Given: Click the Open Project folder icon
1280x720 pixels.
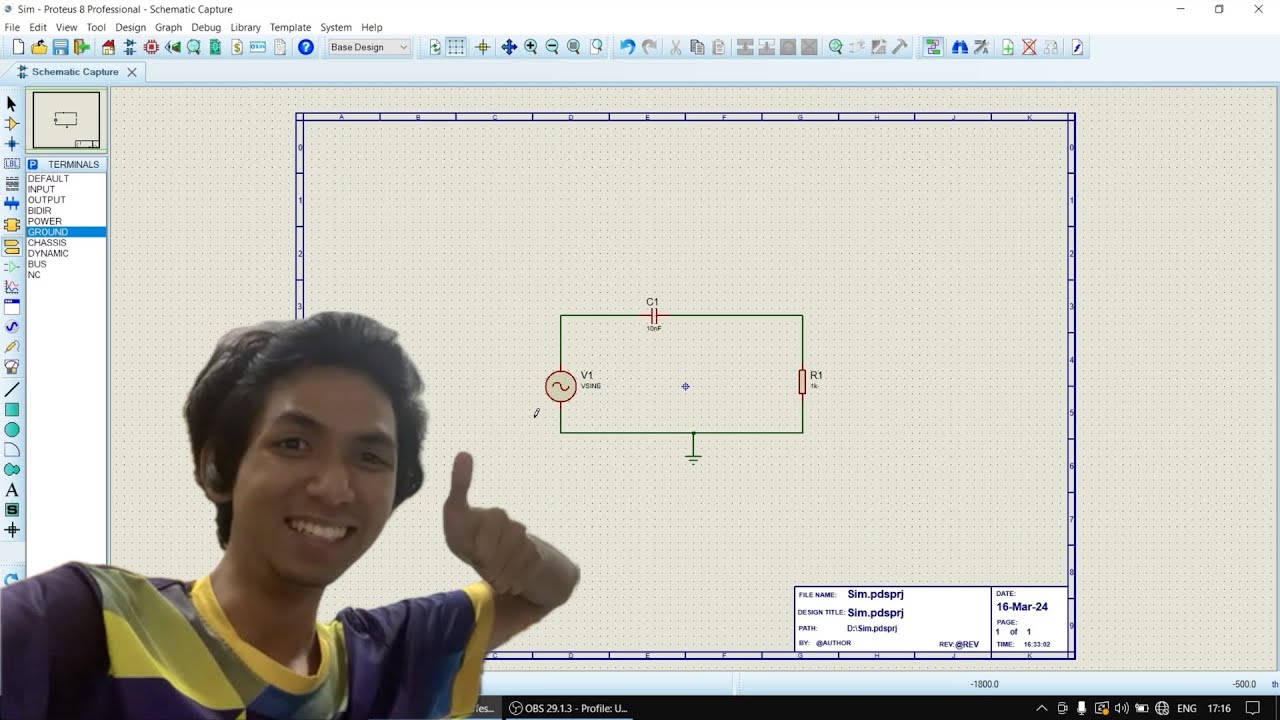Looking at the screenshot, I should pos(39,47).
